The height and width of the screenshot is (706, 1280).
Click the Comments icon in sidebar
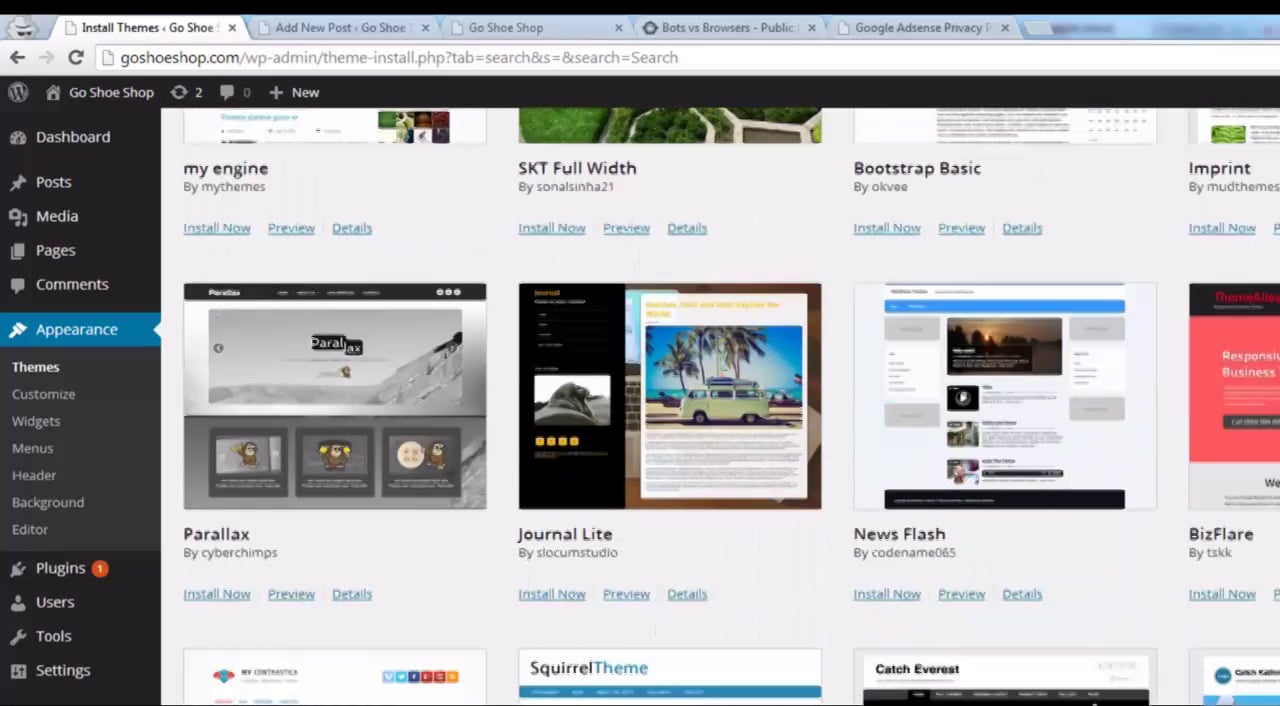point(18,284)
